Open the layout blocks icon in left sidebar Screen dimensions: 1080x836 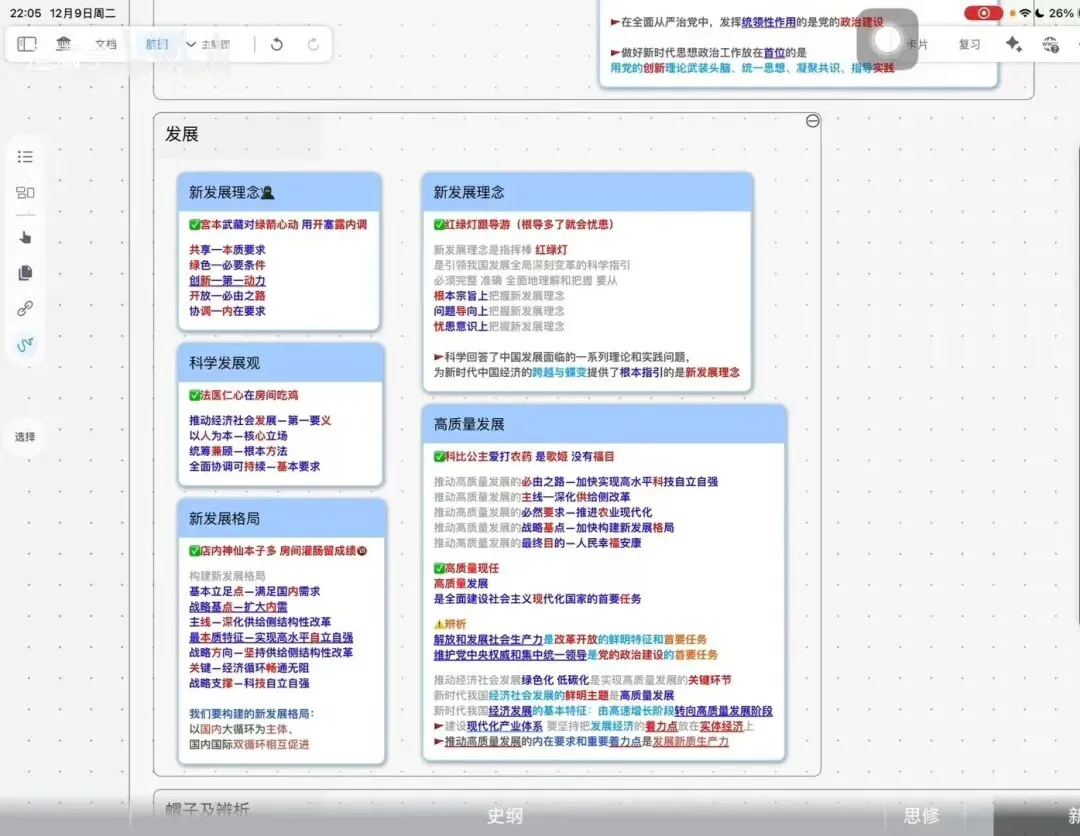[25, 192]
